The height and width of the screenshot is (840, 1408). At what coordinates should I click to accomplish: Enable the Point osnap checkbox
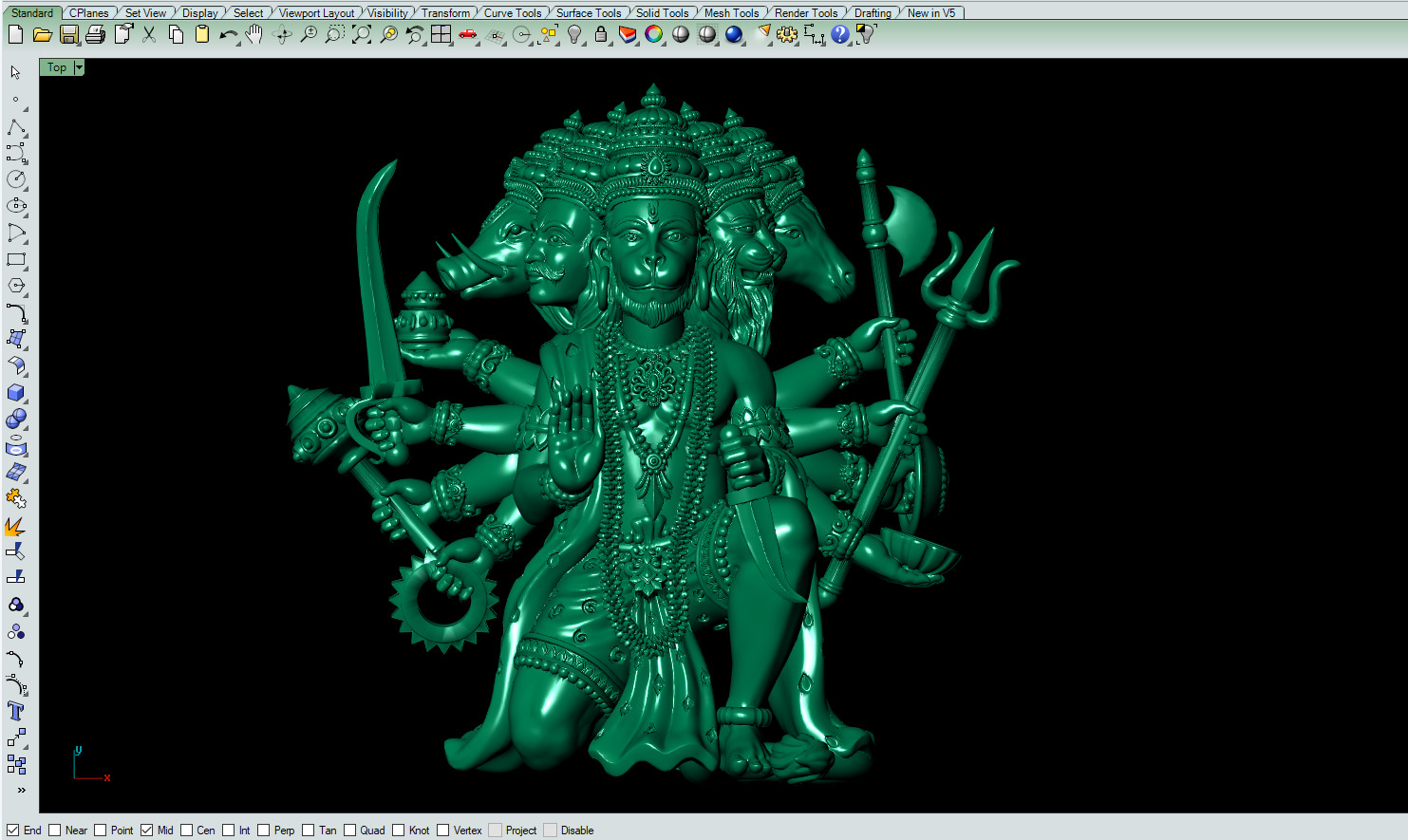(101, 831)
